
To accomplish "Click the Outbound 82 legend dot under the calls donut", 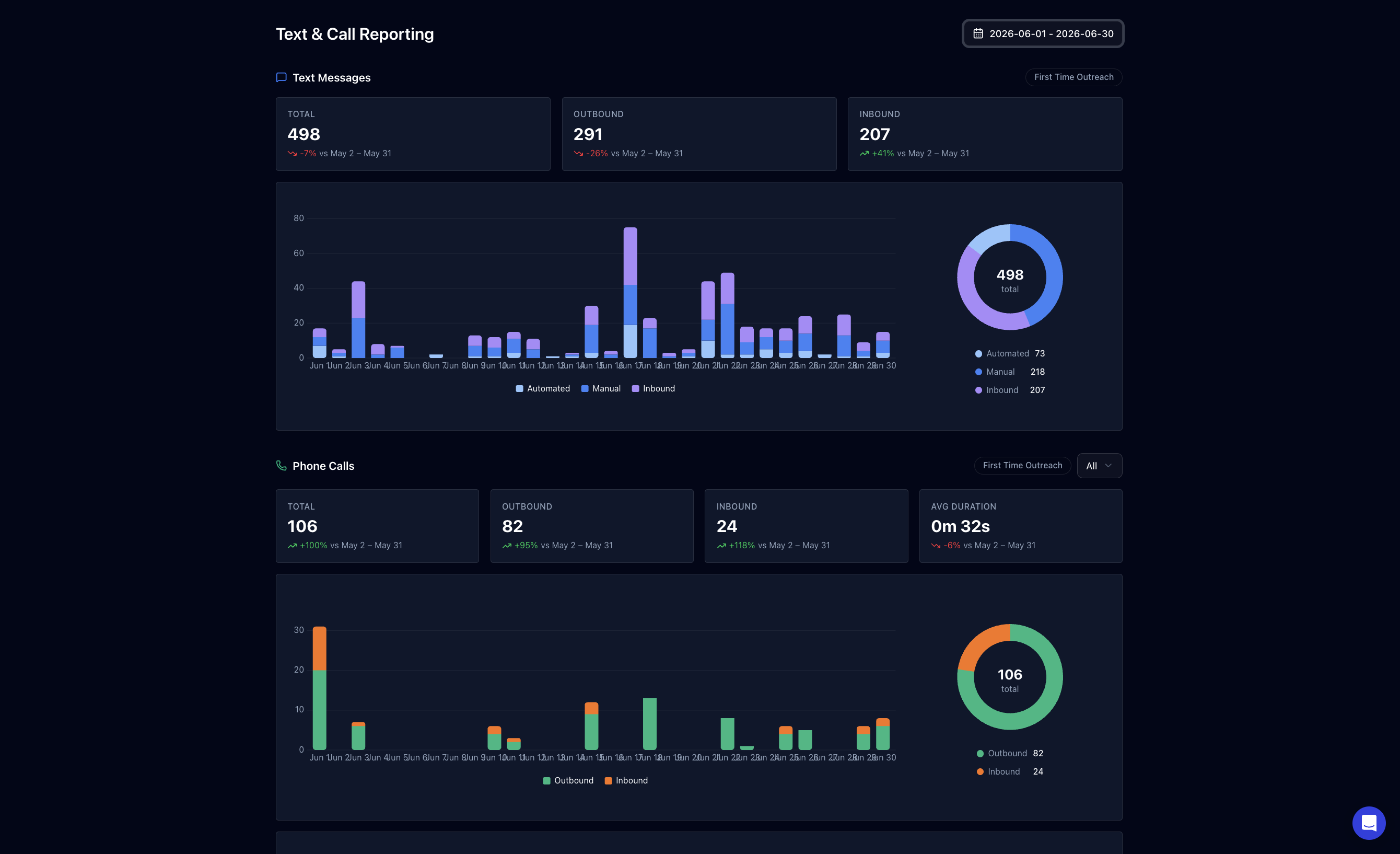I will click(x=980, y=753).
